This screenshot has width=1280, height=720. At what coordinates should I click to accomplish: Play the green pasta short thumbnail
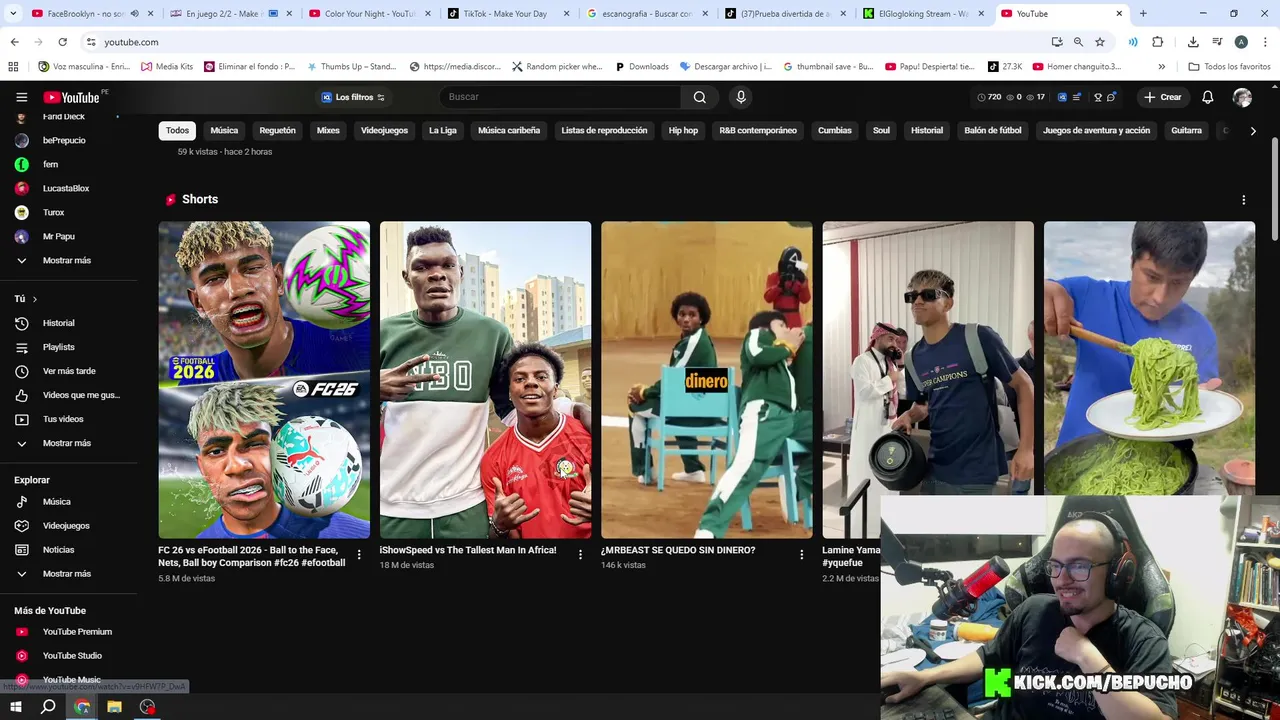pyautogui.click(x=1149, y=358)
